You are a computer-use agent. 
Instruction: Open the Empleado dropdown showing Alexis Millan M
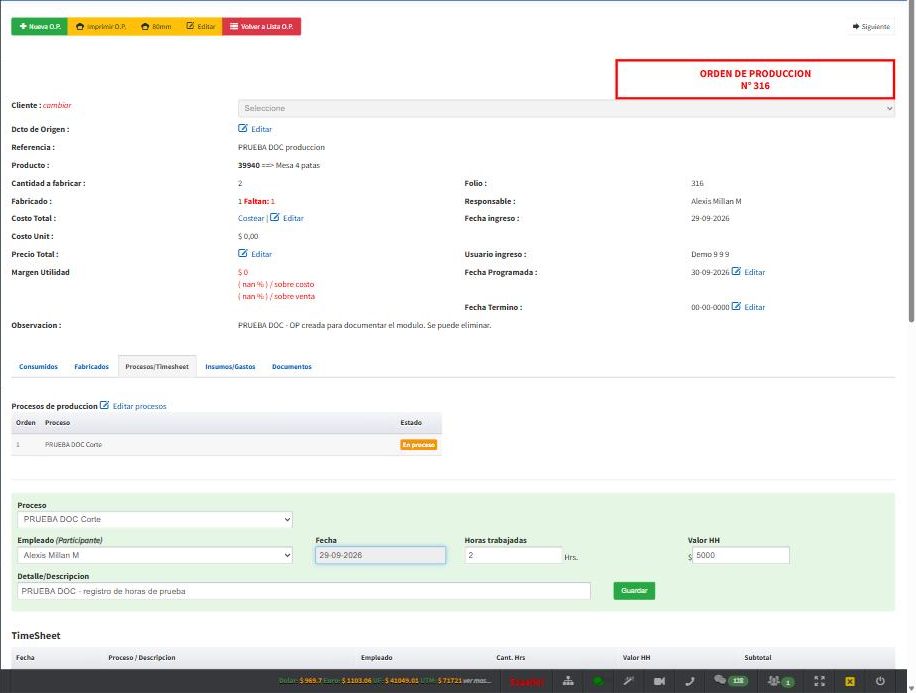[155, 555]
